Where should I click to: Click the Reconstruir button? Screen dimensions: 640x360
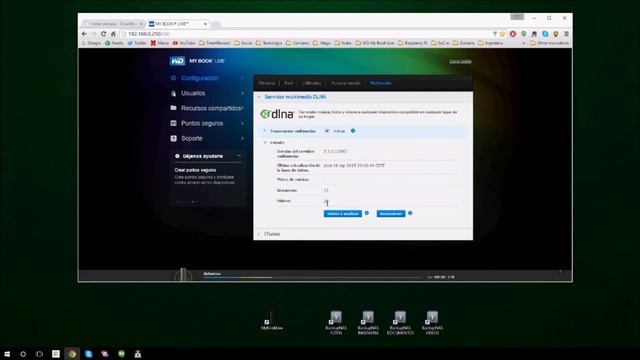(391, 213)
